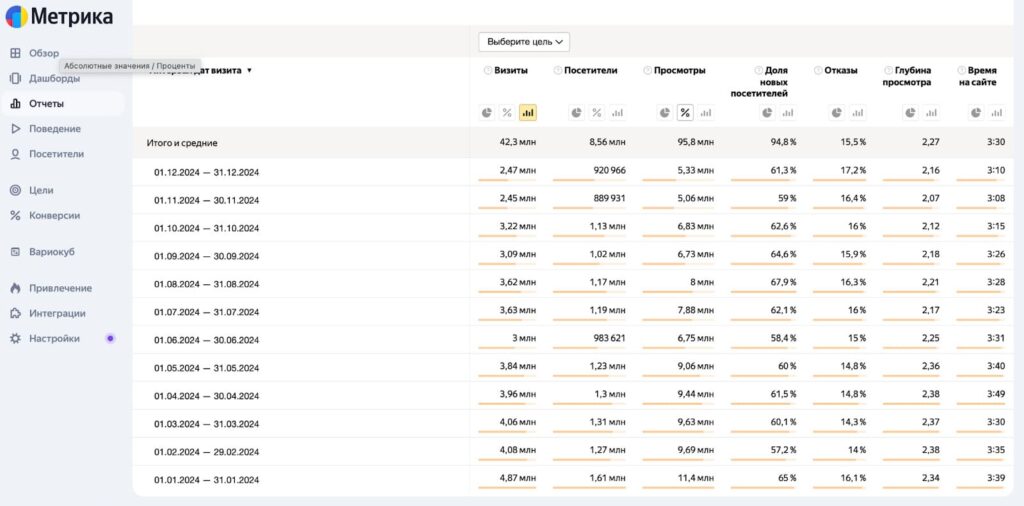Show pie chart for Отказы column
The image size is (1024, 506).
pos(837,113)
